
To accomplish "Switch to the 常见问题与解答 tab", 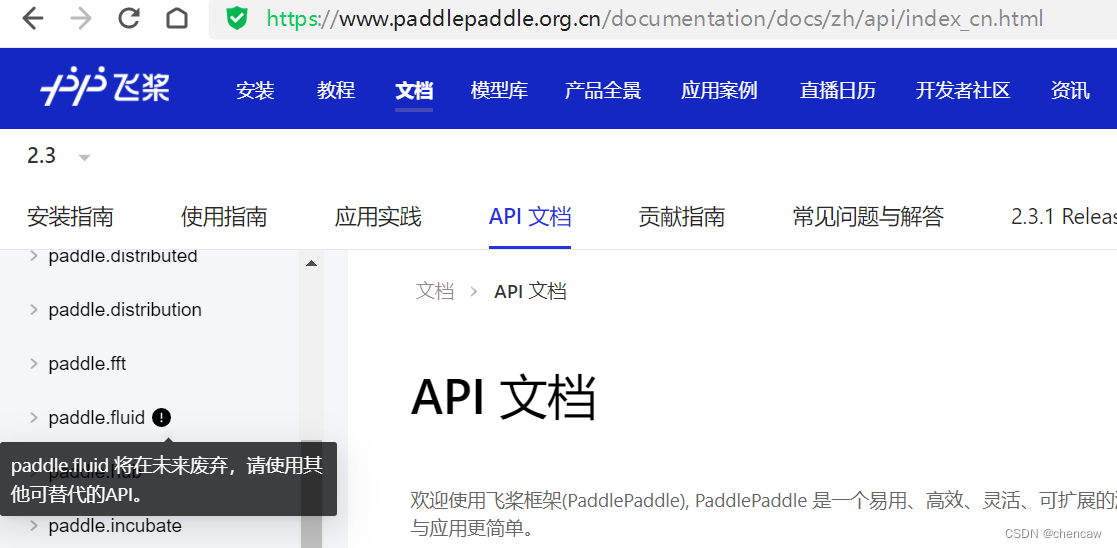I will pos(868,217).
